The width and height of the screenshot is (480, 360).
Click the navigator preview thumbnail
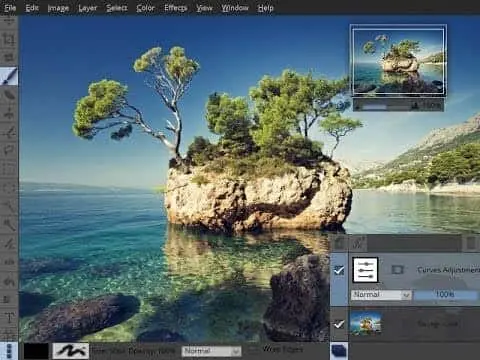coord(398,61)
